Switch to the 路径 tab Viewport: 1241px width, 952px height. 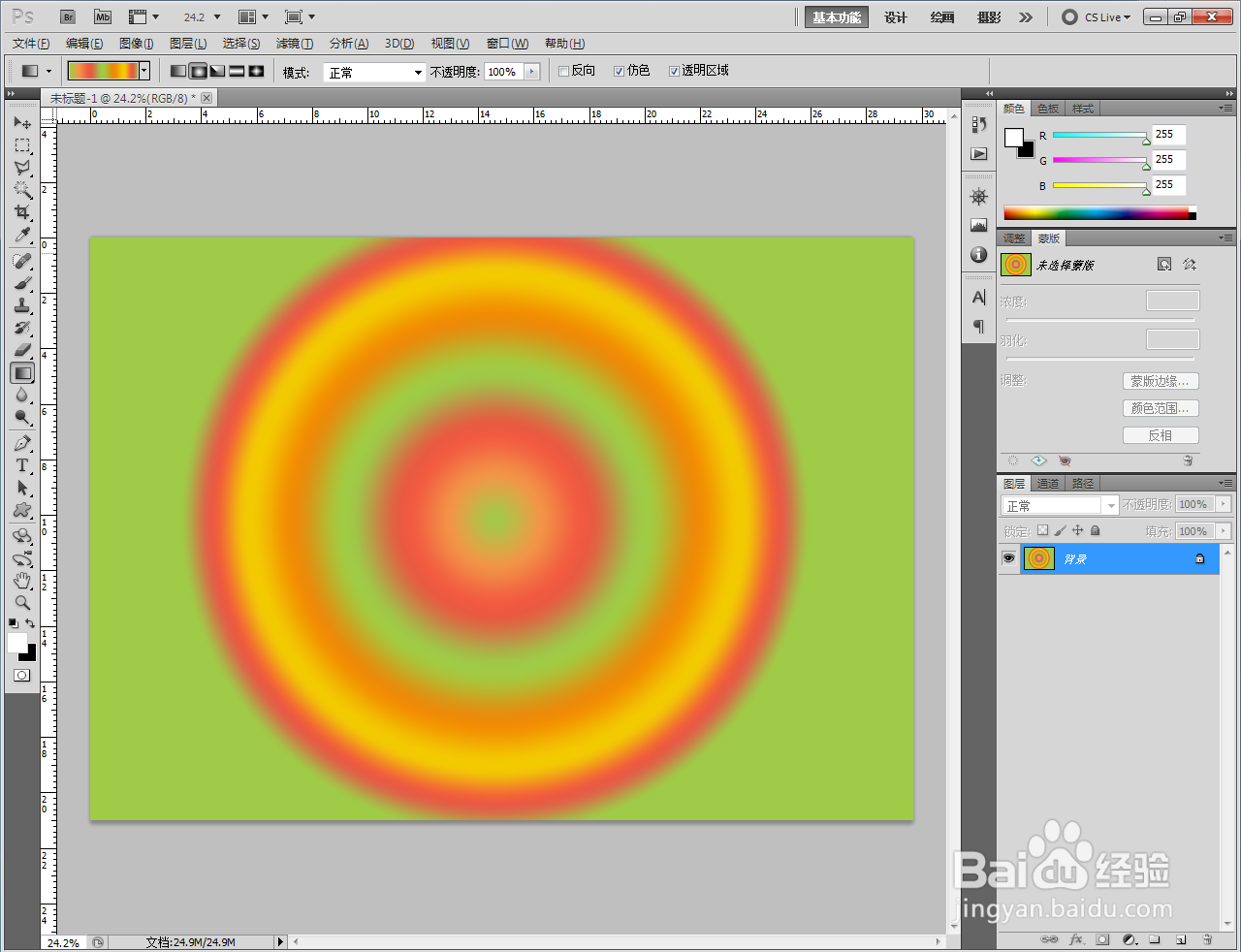(1083, 484)
